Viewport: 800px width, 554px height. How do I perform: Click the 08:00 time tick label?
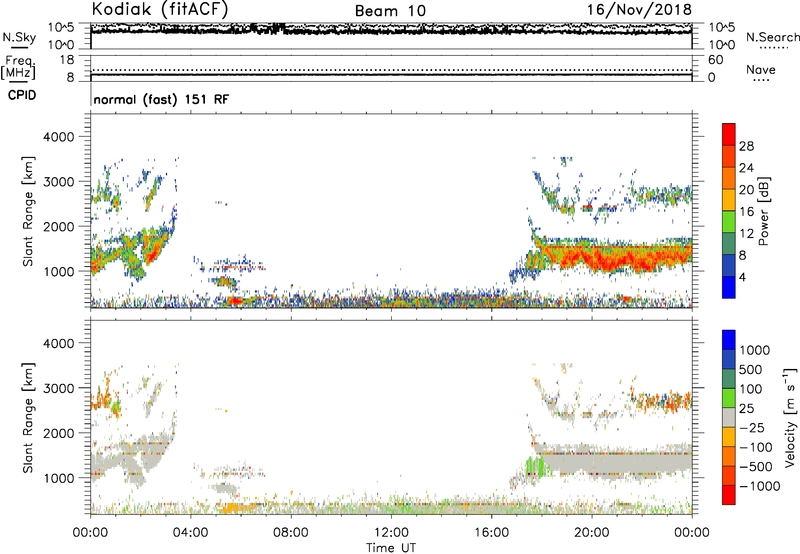(x=290, y=533)
